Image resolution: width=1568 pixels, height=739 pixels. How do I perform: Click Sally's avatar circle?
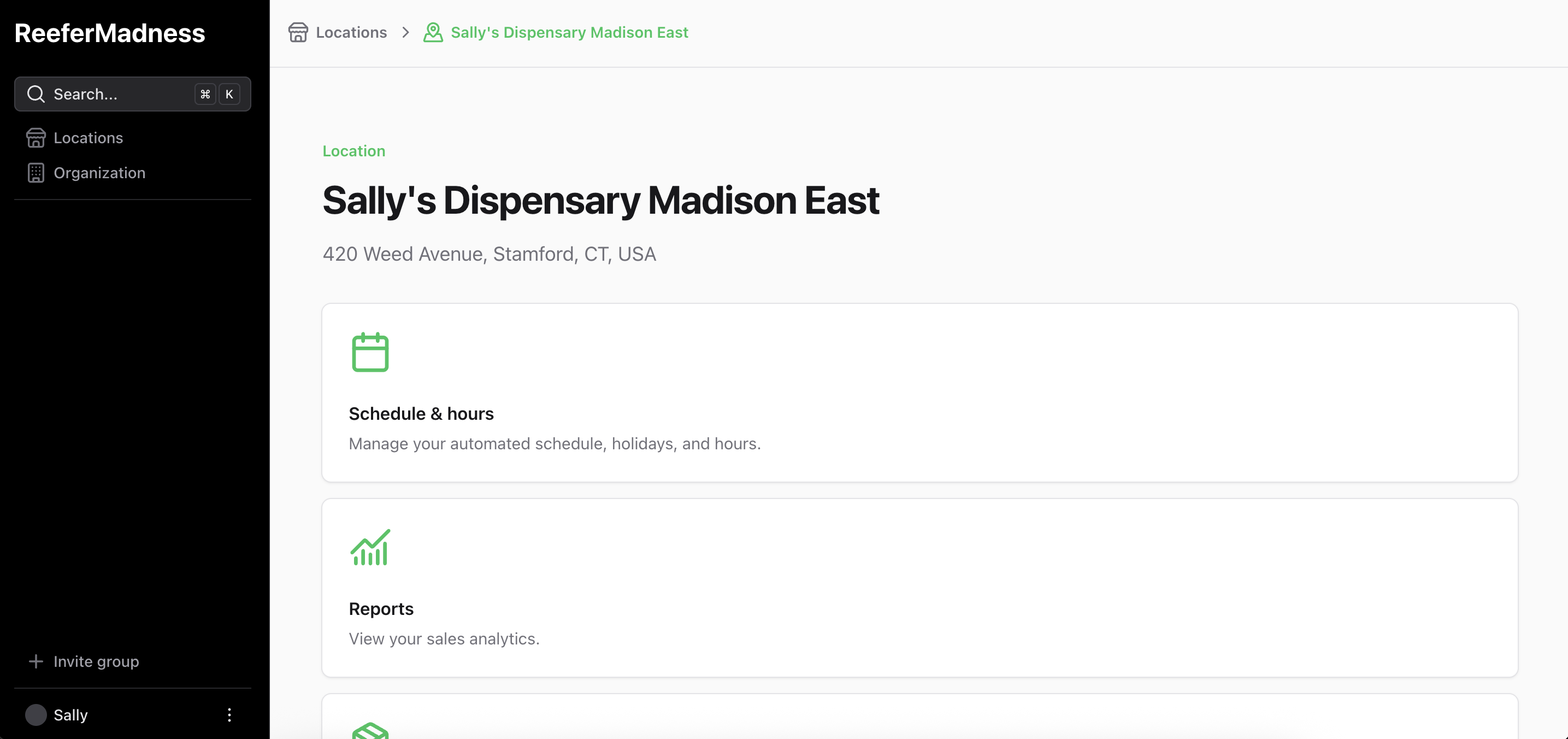(x=36, y=714)
